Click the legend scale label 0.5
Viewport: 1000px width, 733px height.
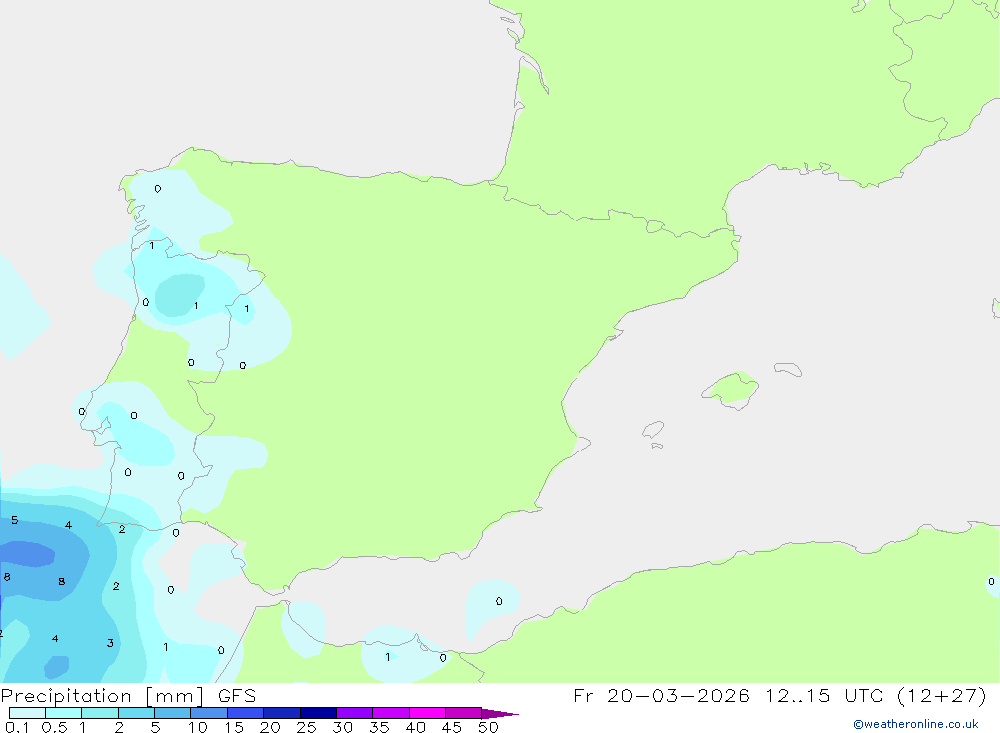tap(54, 727)
